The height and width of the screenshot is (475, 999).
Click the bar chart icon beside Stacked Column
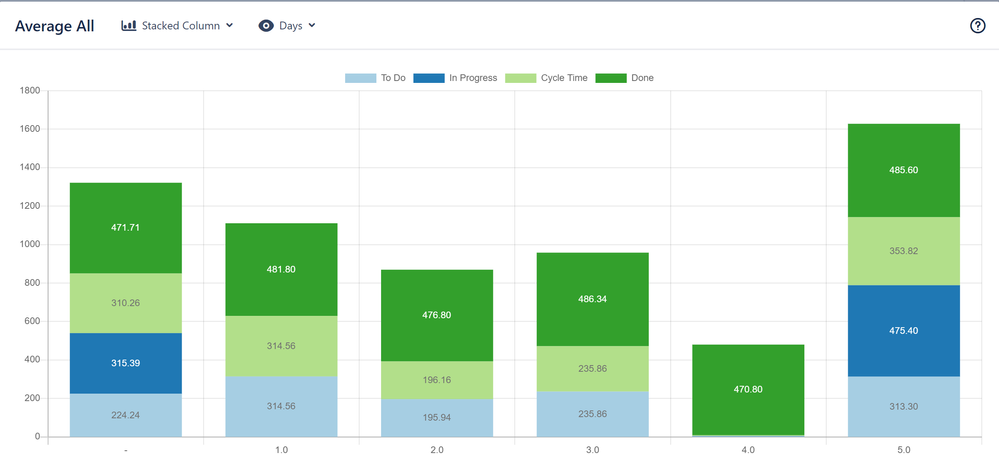(x=129, y=25)
